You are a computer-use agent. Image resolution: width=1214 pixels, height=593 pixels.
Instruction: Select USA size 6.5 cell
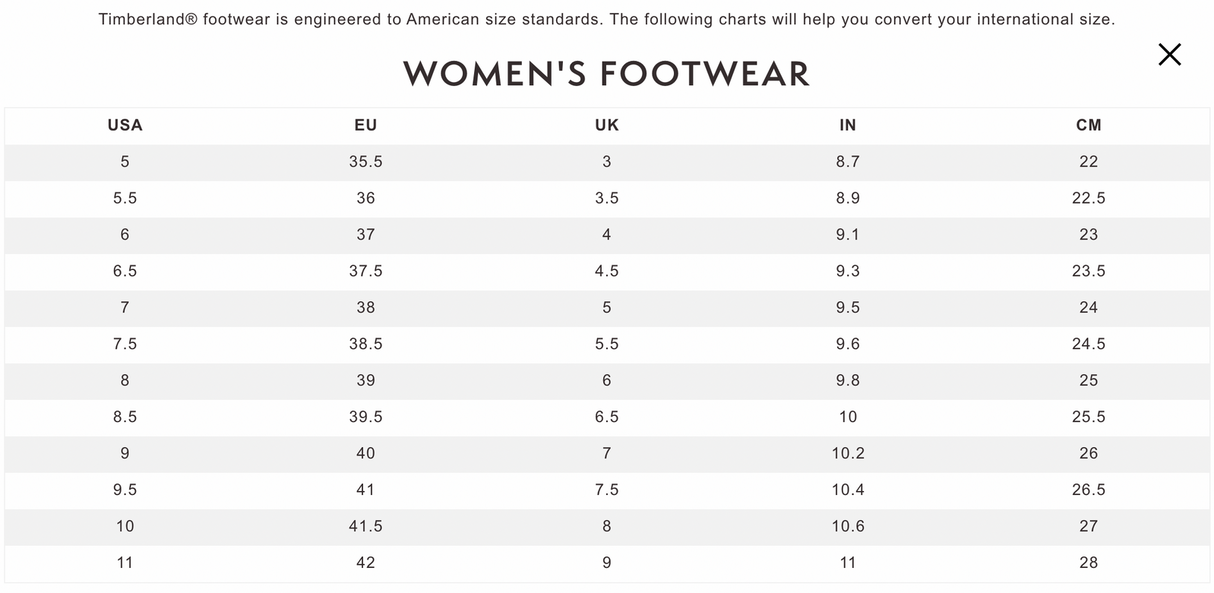(125, 271)
